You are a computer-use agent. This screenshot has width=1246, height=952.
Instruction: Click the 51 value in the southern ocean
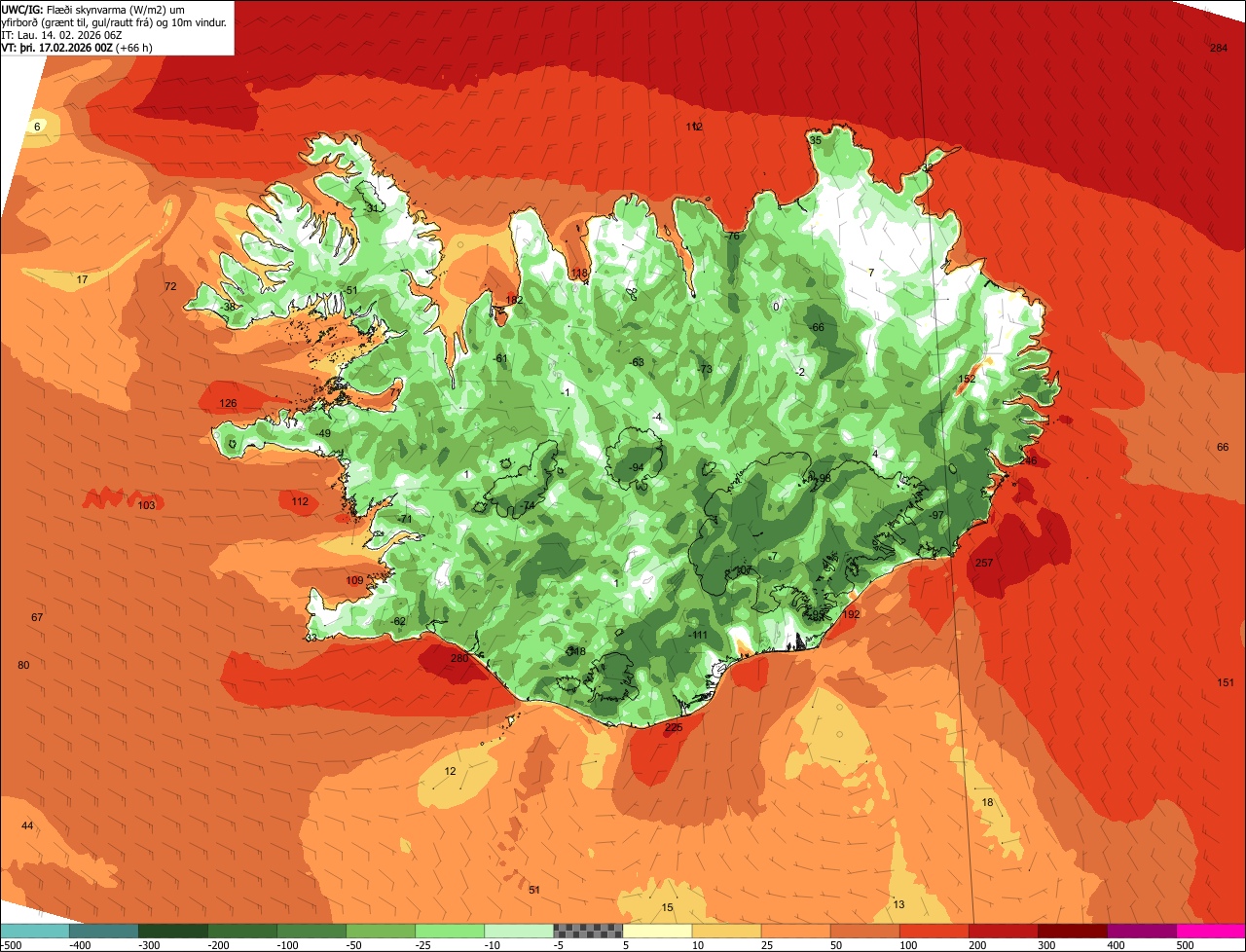pyautogui.click(x=534, y=890)
